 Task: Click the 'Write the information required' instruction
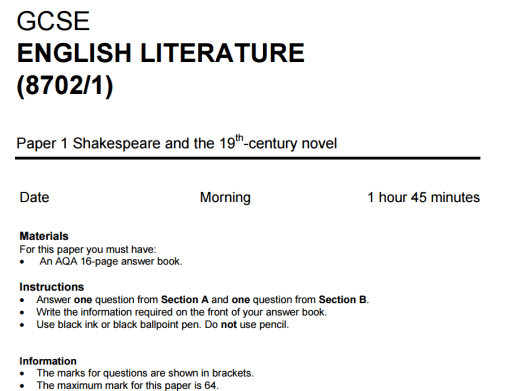point(182,312)
